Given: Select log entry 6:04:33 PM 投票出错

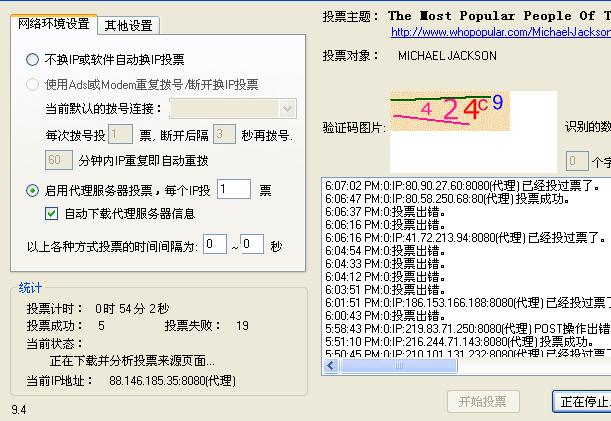Looking at the screenshot, I should pyautogui.click(x=385, y=264).
